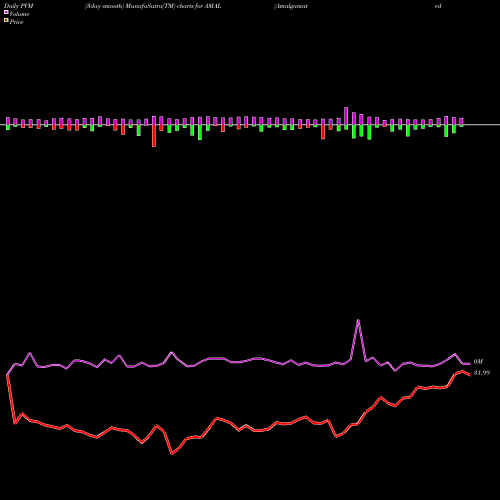This screenshot has height=500, width=500.
Task: Select the 'Daily PVM' title text
Action: pyautogui.click(x=19, y=6)
